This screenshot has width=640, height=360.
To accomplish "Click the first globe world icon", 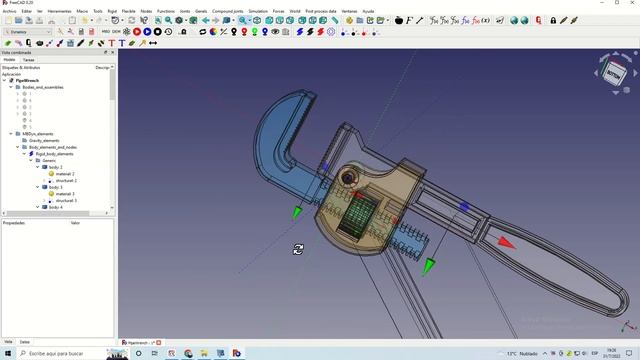I will pyautogui.click(x=514, y=20).
